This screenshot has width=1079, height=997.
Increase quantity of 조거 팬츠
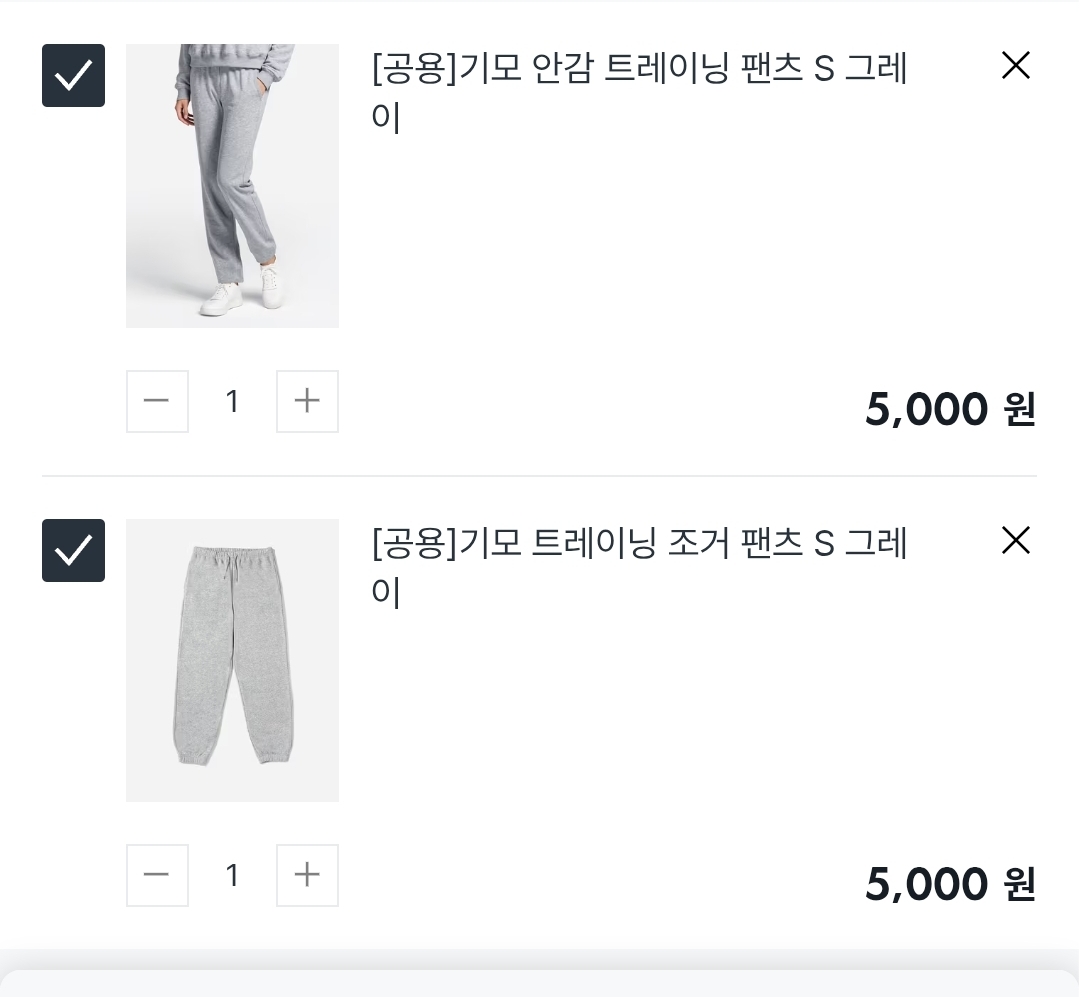307,875
